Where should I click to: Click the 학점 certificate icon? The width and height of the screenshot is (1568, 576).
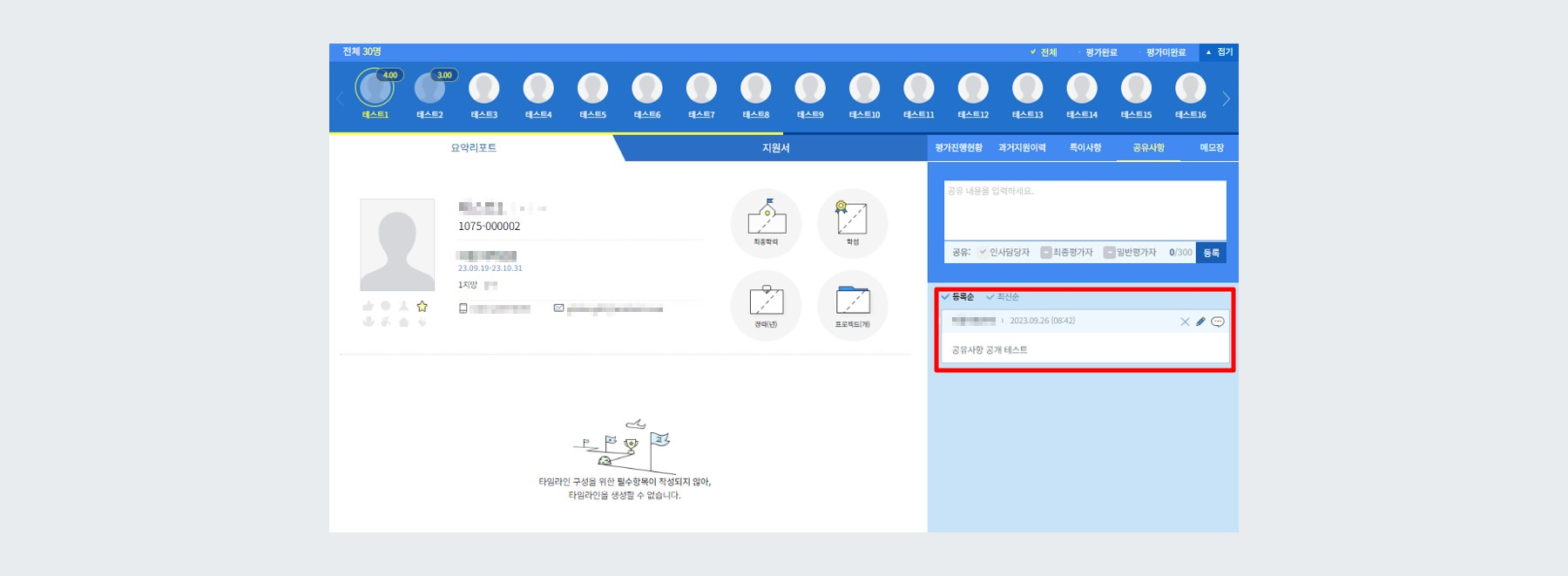(x=852, y=223)
